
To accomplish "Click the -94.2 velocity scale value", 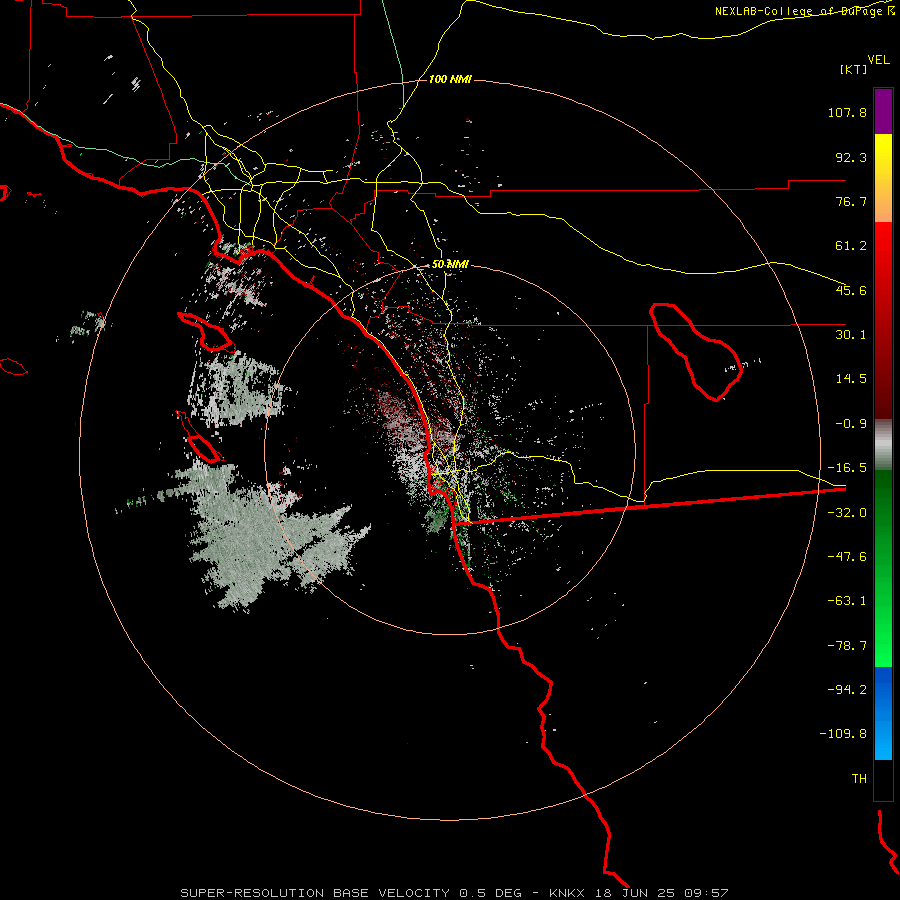I will 847,690.
